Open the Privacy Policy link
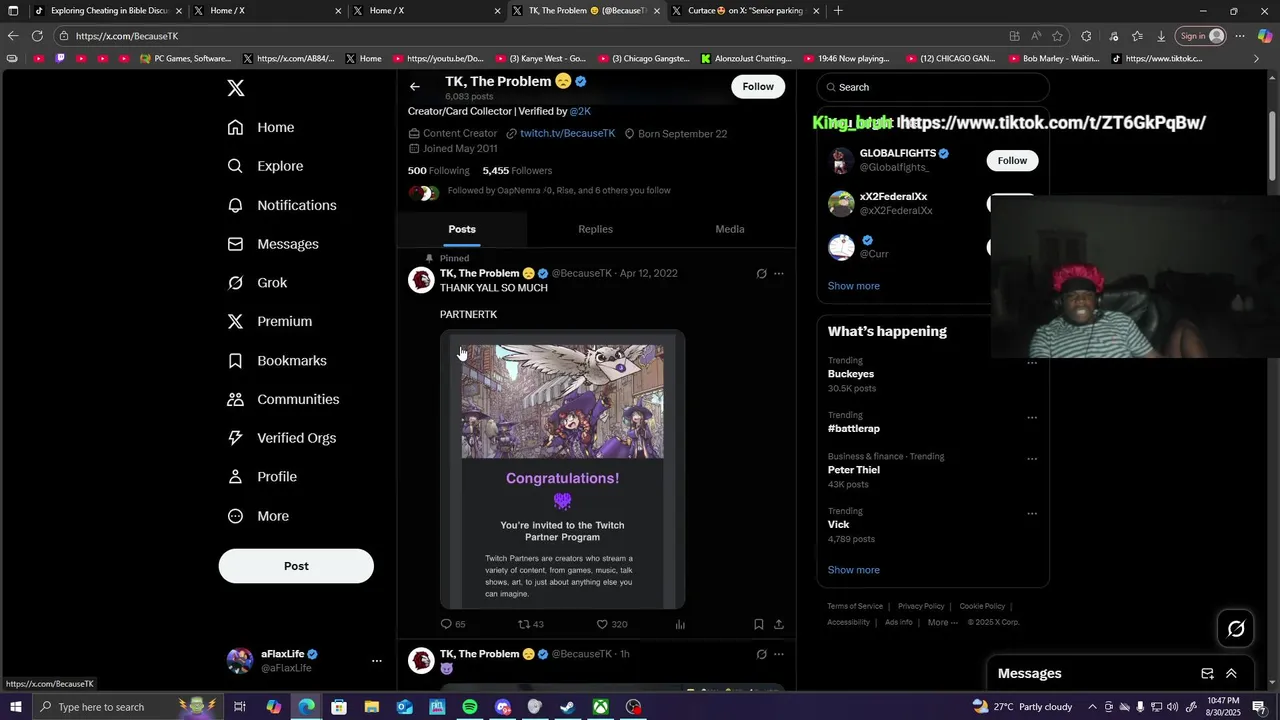 tap(921, 606)
